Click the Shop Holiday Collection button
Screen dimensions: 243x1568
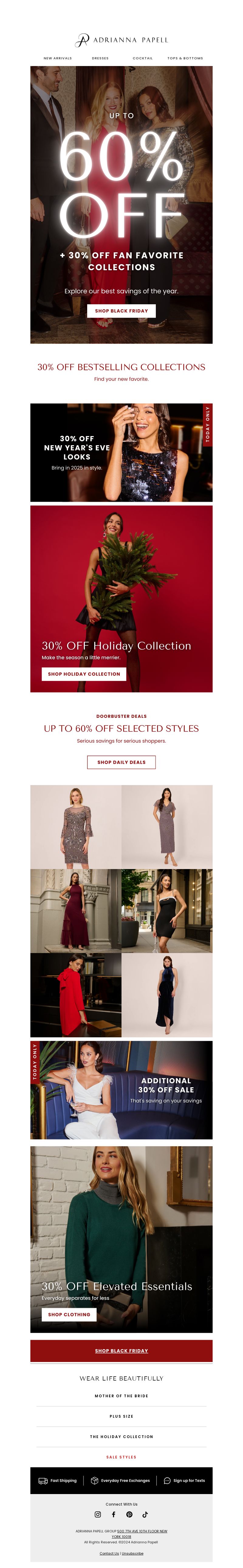tap(84, 674)
